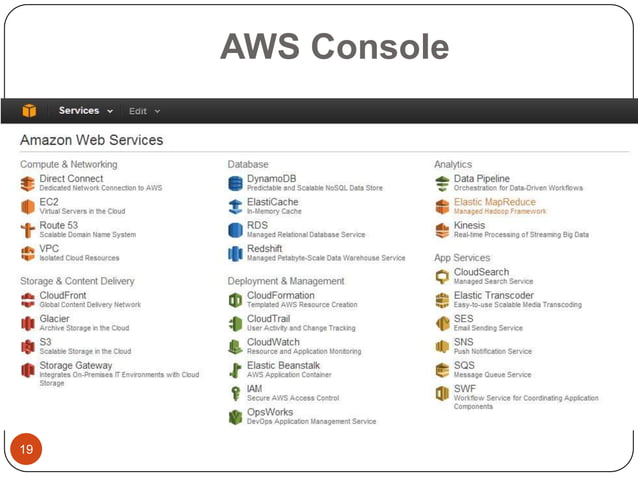638x478 pixels.
Task: Expand the Edit dropdown menu
Action: tap(144, 111)
